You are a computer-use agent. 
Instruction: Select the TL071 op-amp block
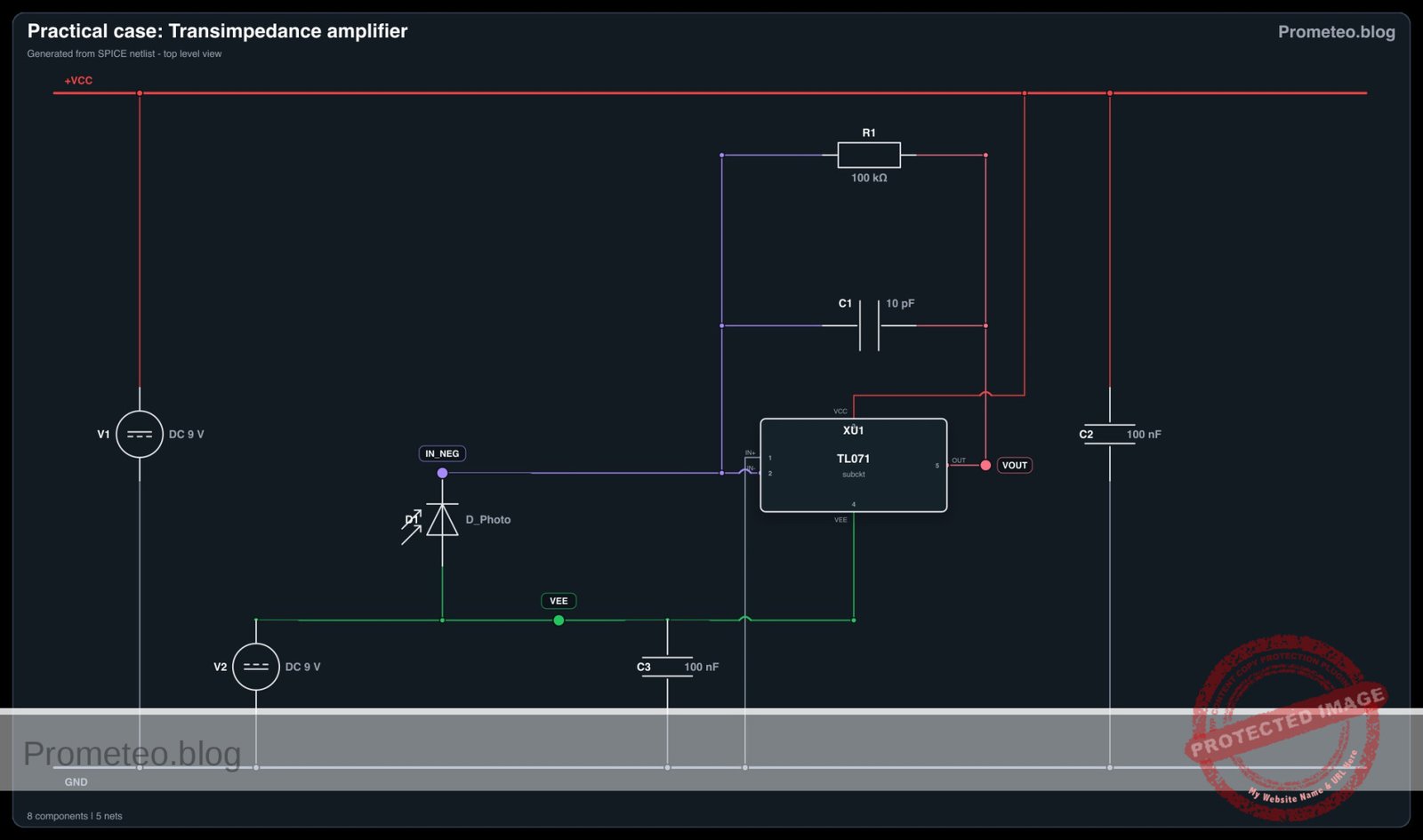(x=854, y=465)
